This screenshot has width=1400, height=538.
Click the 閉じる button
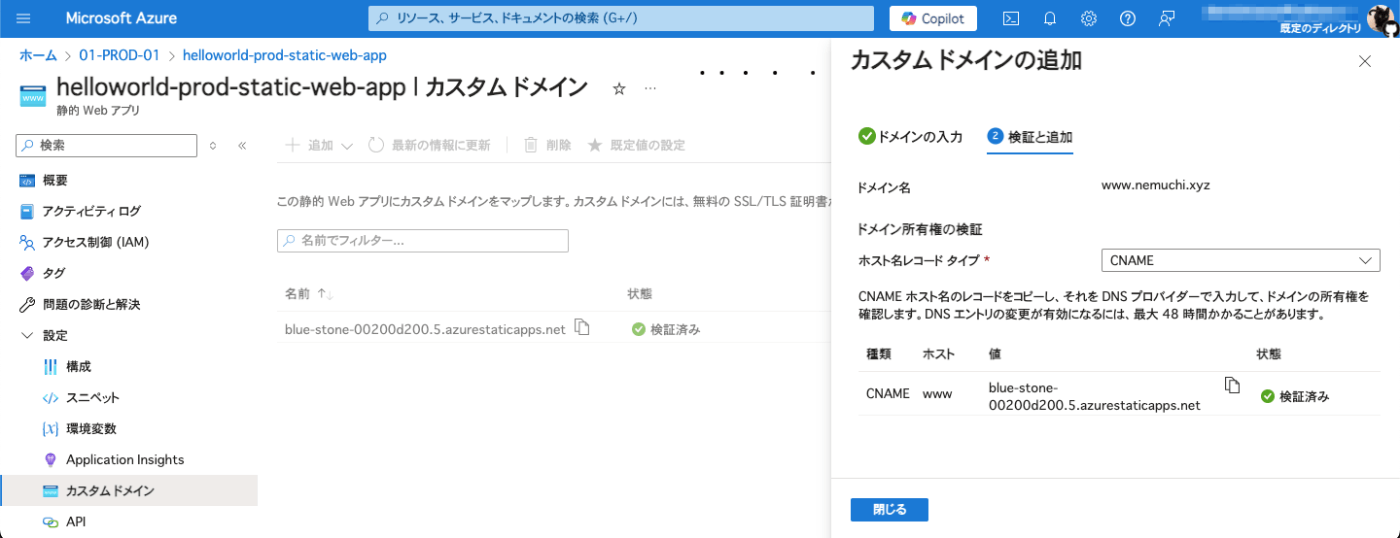pos(889,510)
